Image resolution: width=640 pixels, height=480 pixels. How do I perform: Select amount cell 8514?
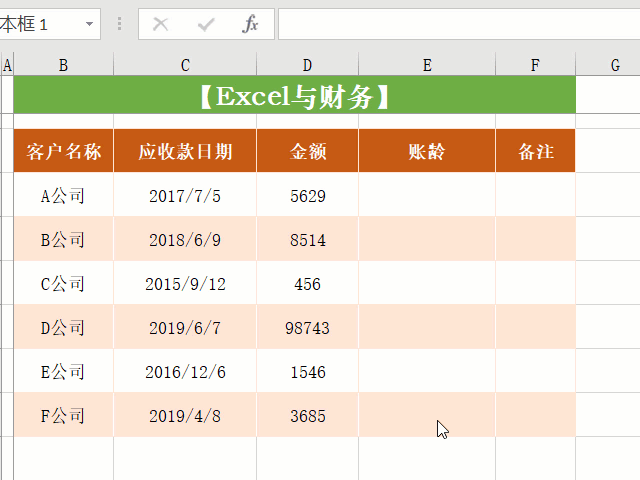[307, 238]
